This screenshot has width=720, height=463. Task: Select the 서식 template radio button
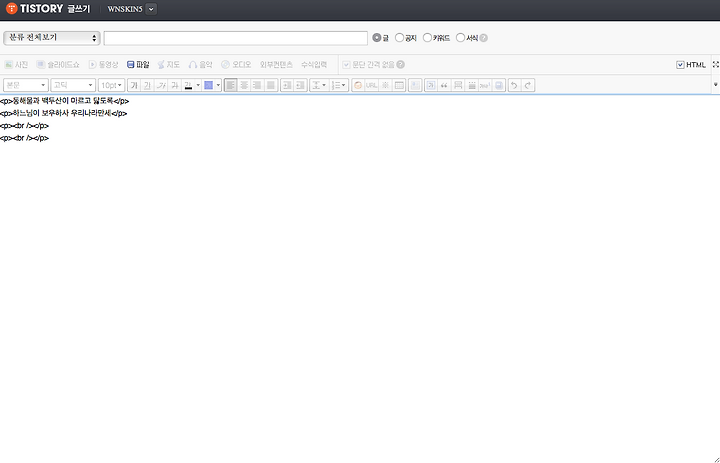(x=460, y=38)
